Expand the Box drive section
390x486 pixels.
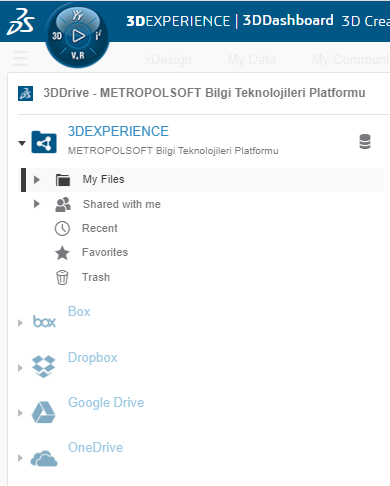coord(20,323)
